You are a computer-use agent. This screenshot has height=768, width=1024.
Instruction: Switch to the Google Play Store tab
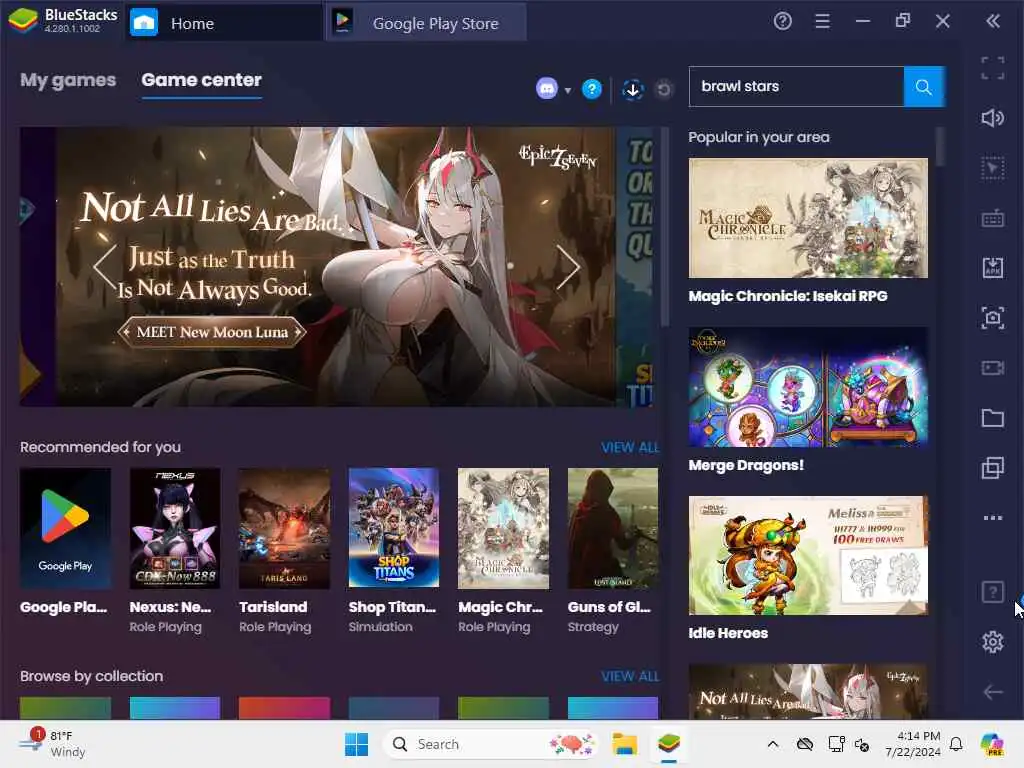coord(426,23)
